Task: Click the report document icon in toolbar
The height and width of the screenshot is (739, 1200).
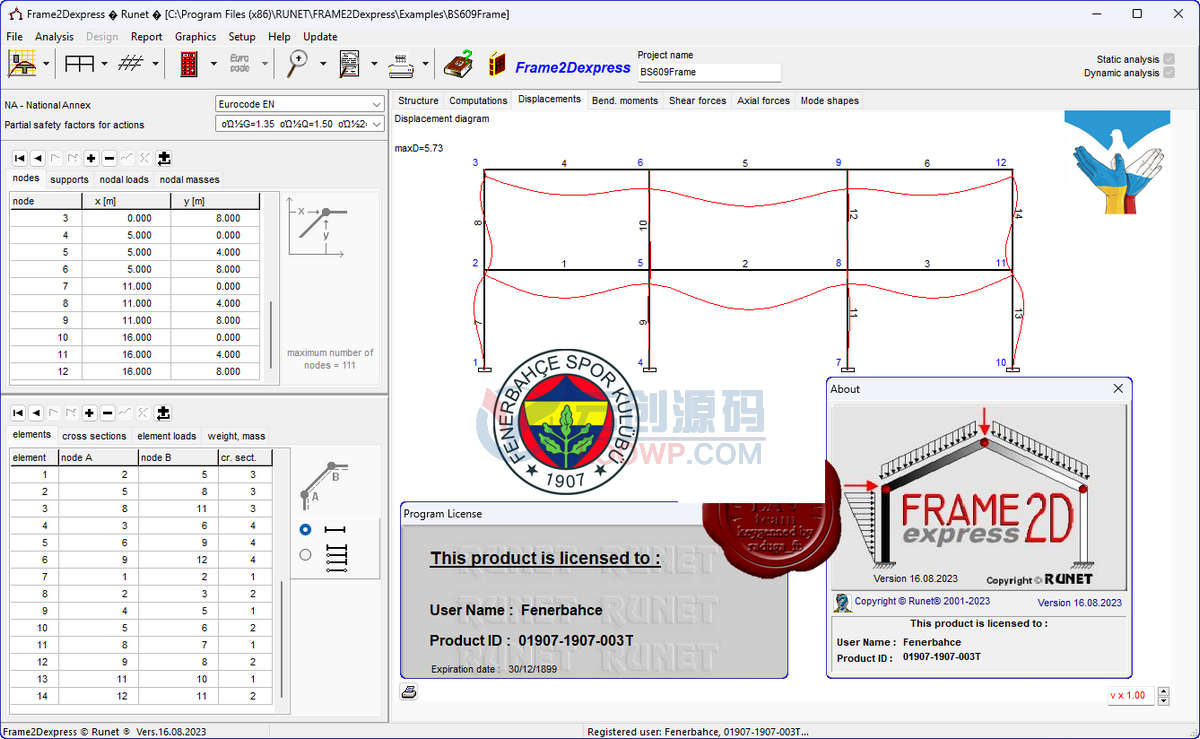Action: (349, 64)
